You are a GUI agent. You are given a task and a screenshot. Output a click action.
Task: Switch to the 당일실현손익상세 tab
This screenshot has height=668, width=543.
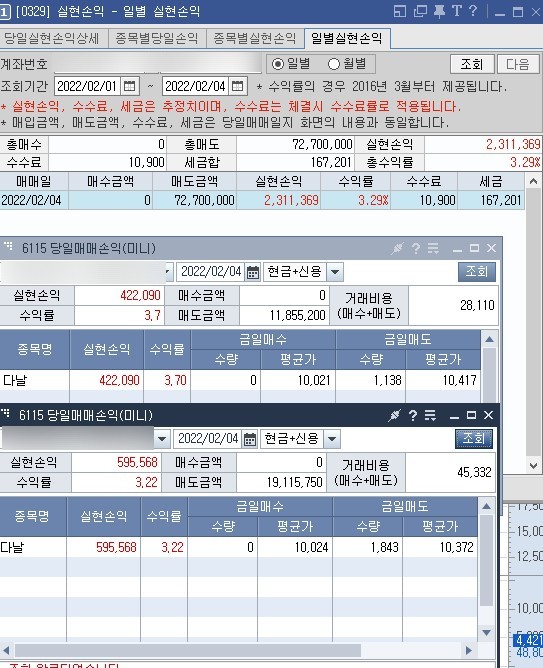click(54, 38)
